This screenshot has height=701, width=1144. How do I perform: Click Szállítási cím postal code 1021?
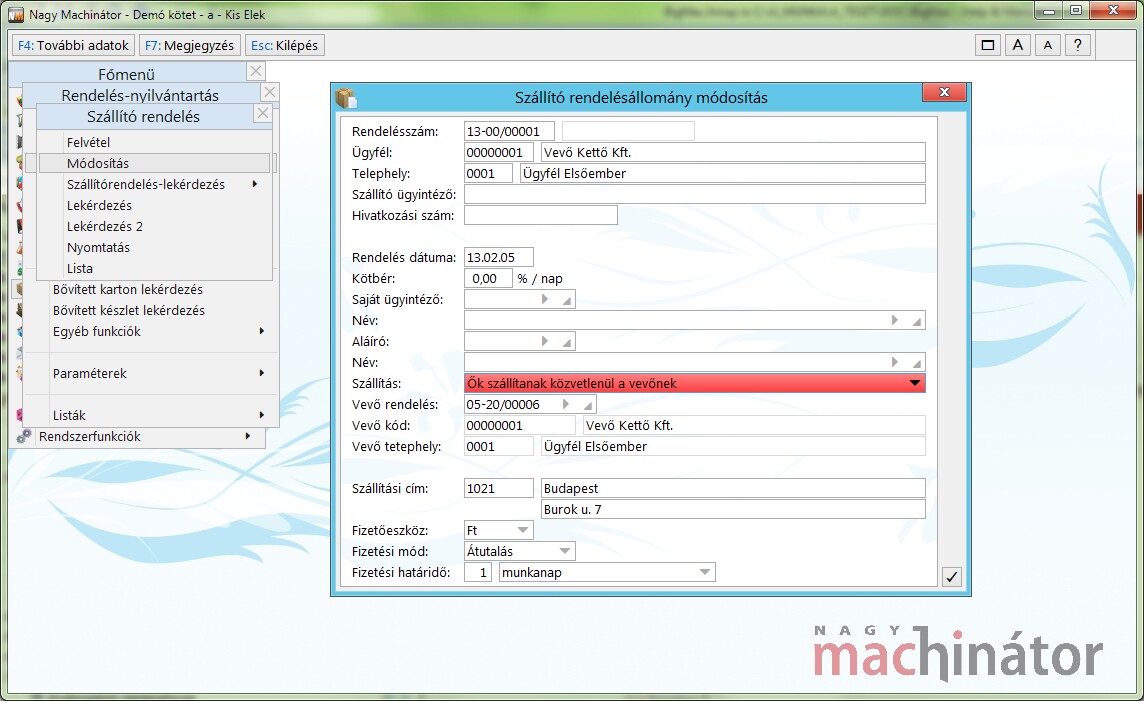[x=499, y=489]
